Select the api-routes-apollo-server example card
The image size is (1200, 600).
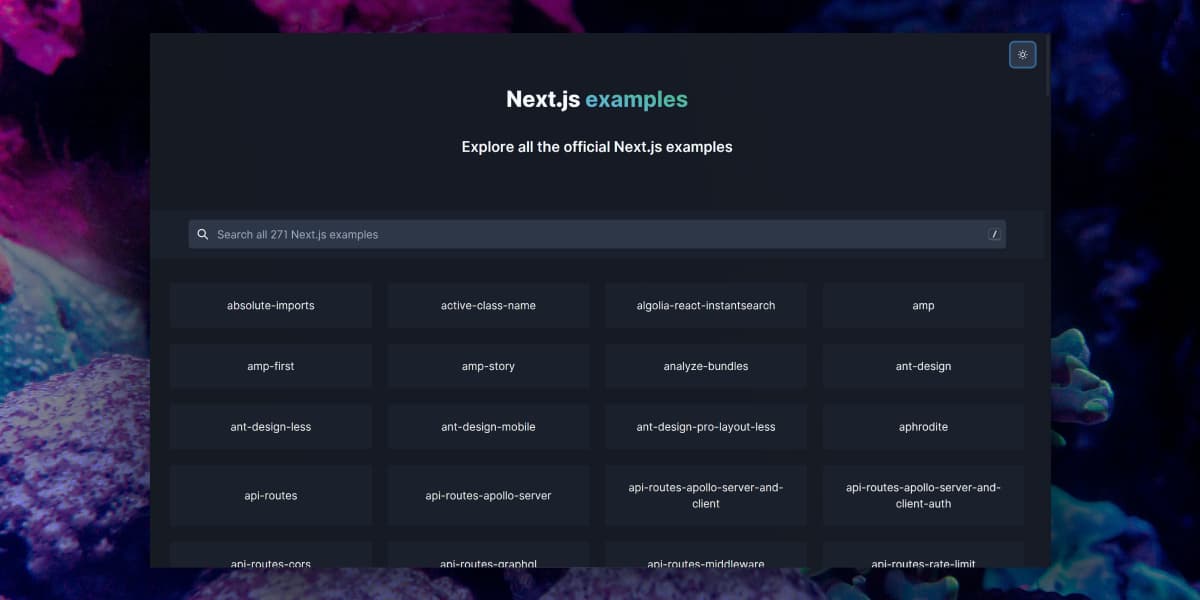[488, 495]
